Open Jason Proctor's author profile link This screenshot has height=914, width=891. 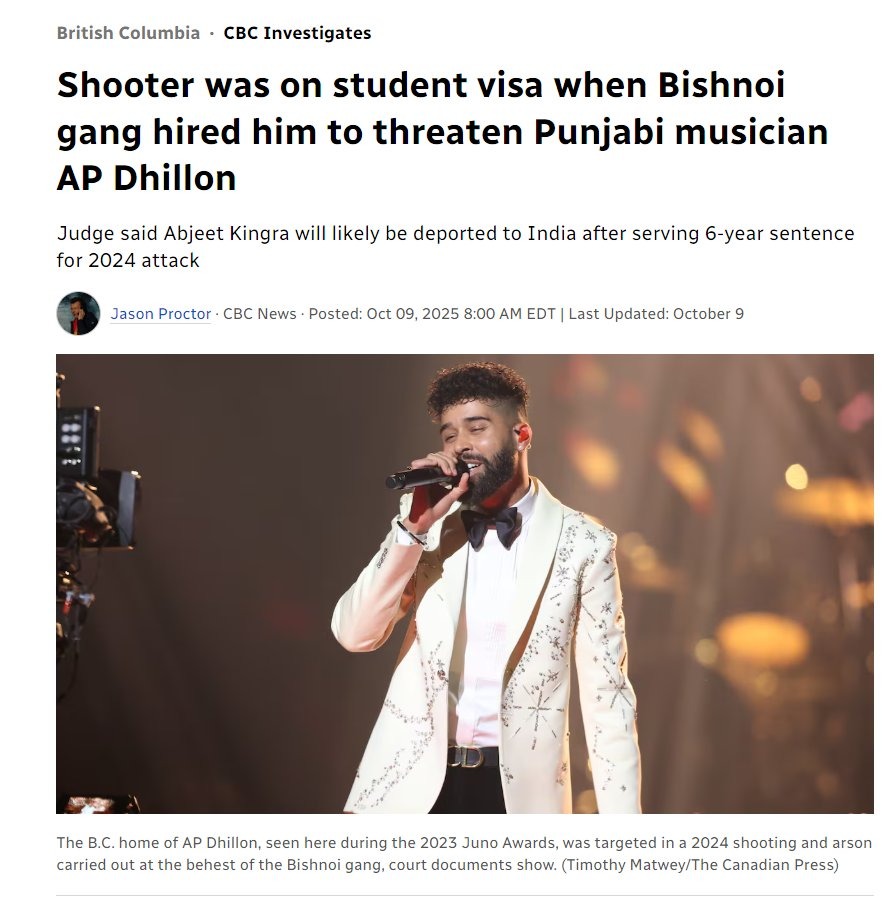tap(161, 314)
